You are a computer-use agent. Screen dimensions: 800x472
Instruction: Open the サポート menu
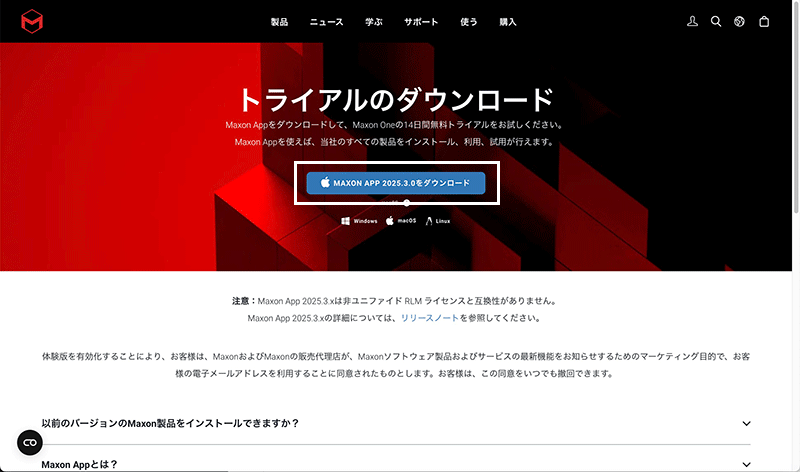[x=421, y=21]
